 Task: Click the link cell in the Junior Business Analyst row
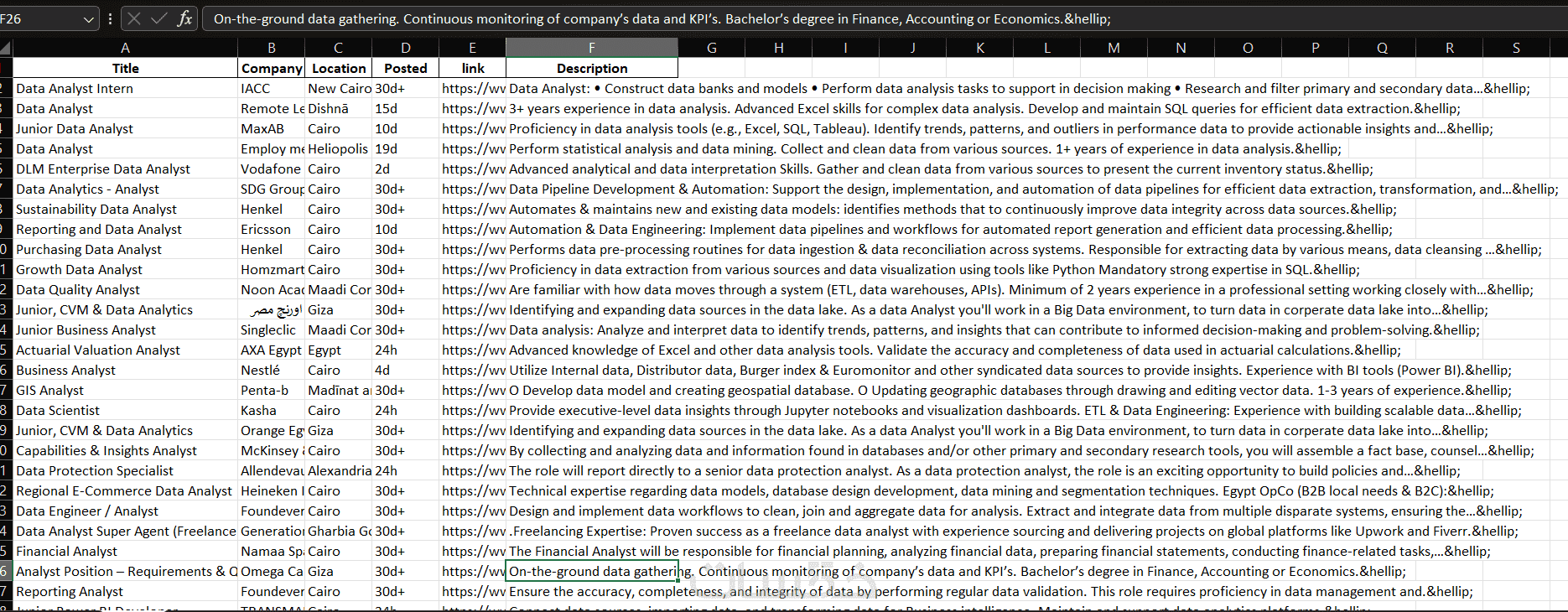pos(473,329)
